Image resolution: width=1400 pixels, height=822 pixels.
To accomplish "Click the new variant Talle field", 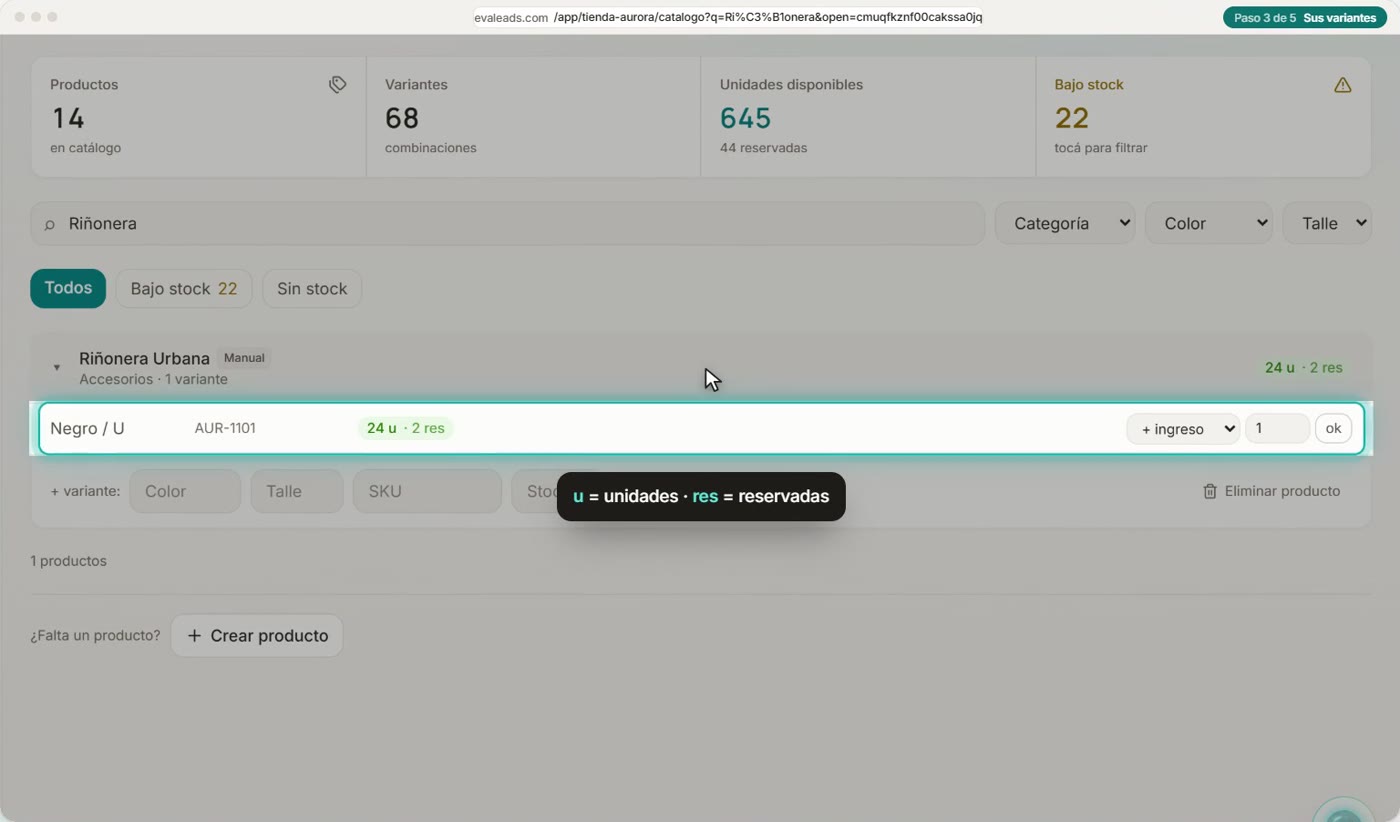I will tap(297, 491).
